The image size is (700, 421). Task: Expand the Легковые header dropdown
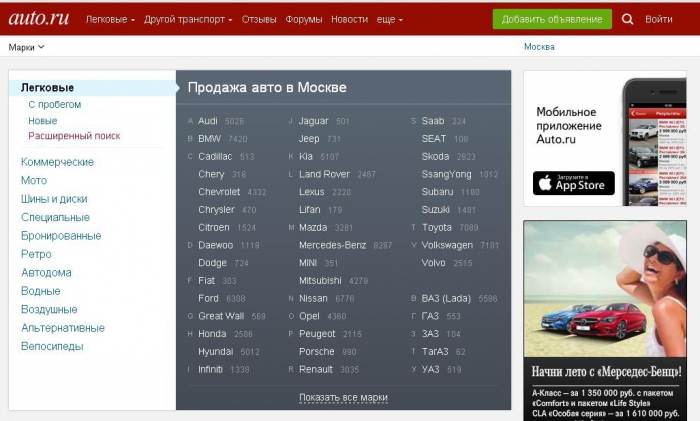[110, 20]
